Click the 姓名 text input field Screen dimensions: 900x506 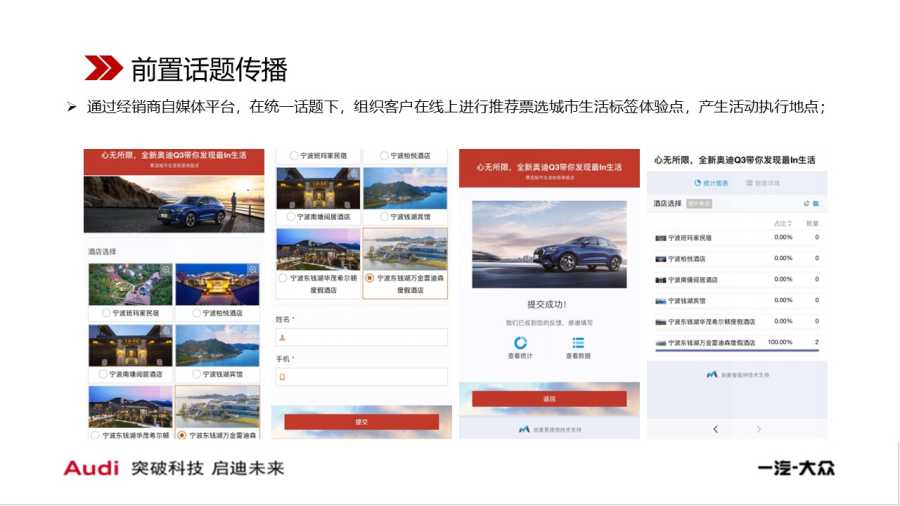362,337
